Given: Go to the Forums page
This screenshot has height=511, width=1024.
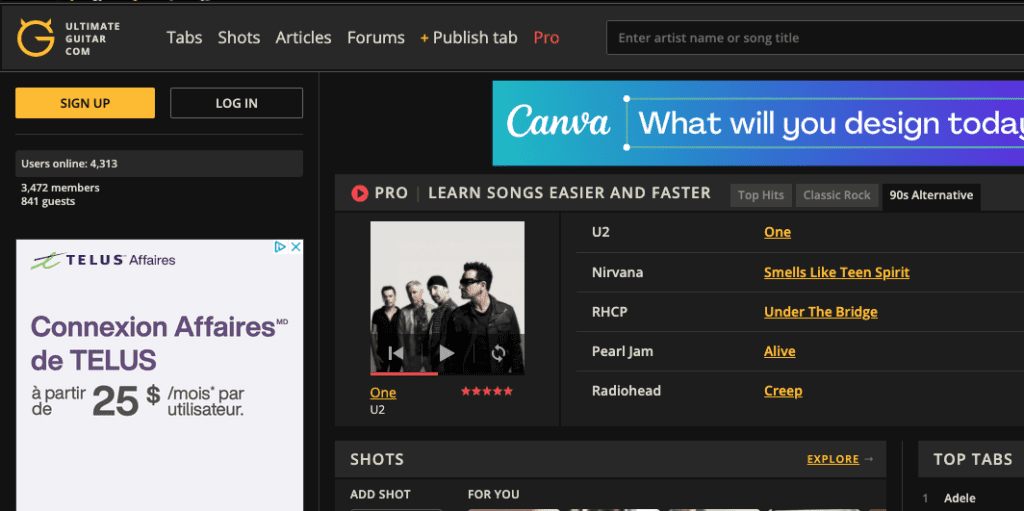Looking at the screenshot, I should coord(376,38).
